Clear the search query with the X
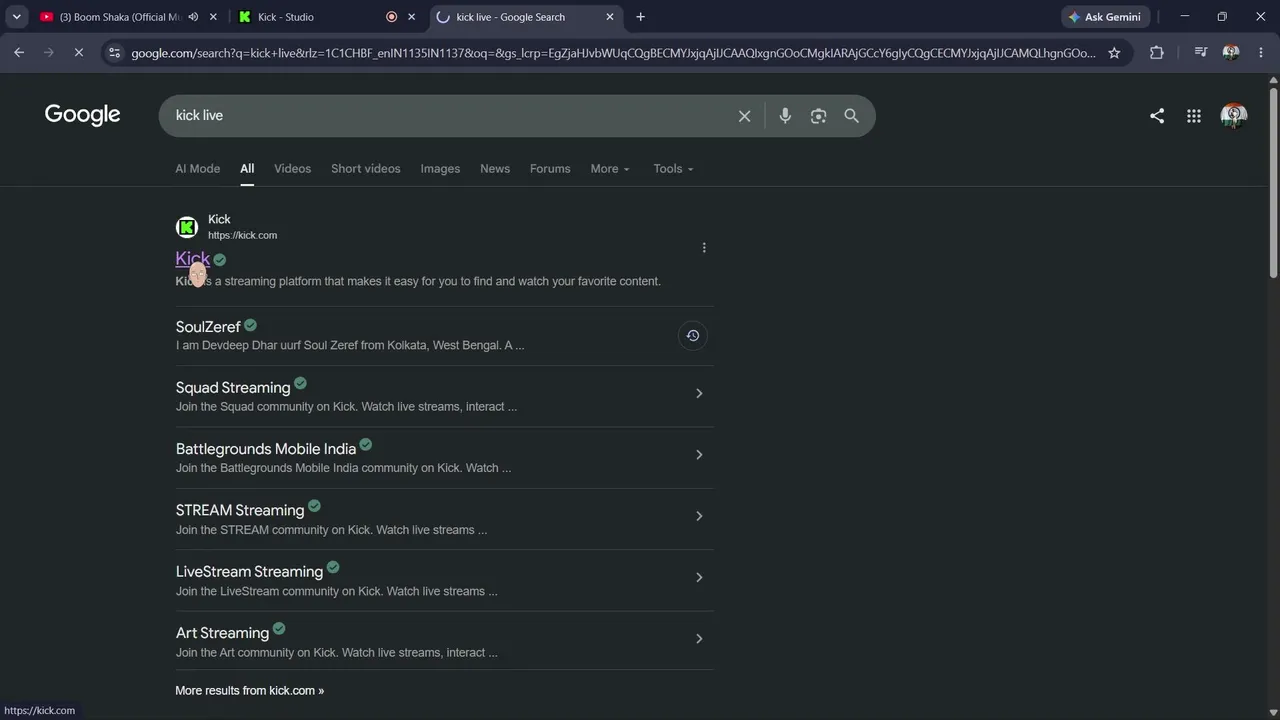 point(744,116)
